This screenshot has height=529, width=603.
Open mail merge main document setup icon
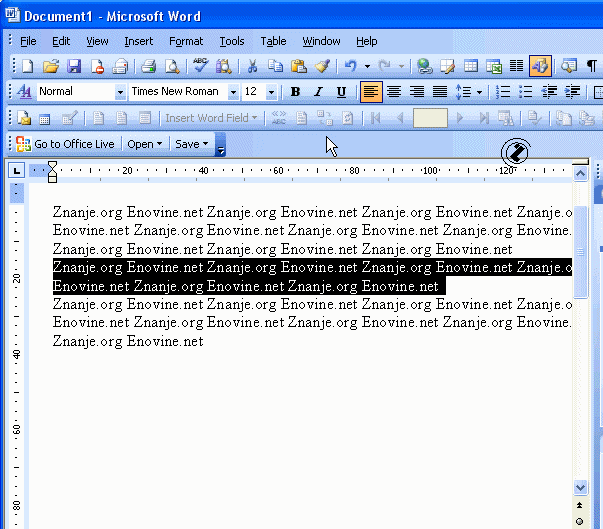tap(24, 118)
